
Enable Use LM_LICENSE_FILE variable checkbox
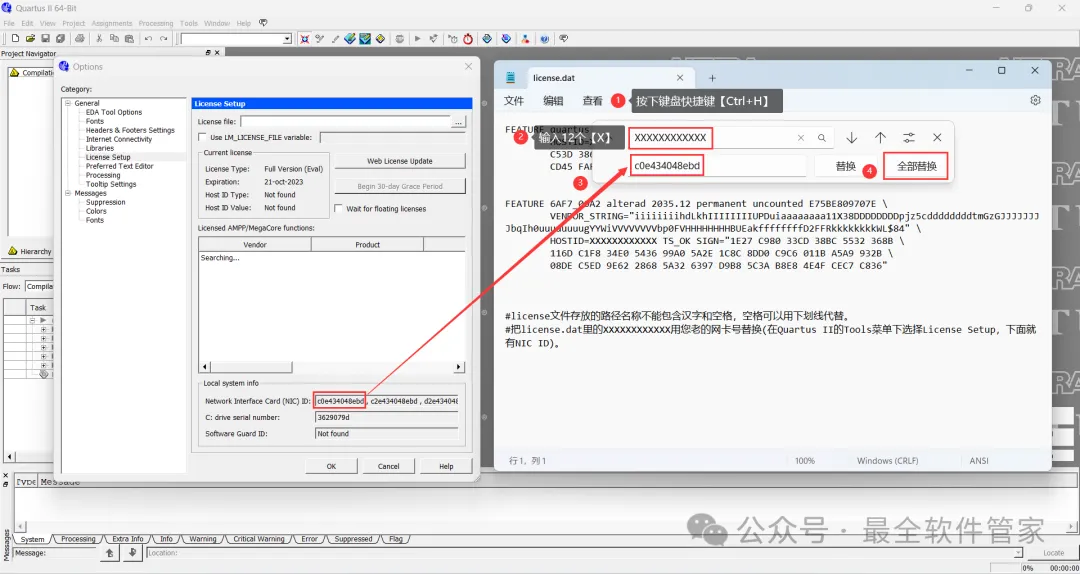point(202,137)
